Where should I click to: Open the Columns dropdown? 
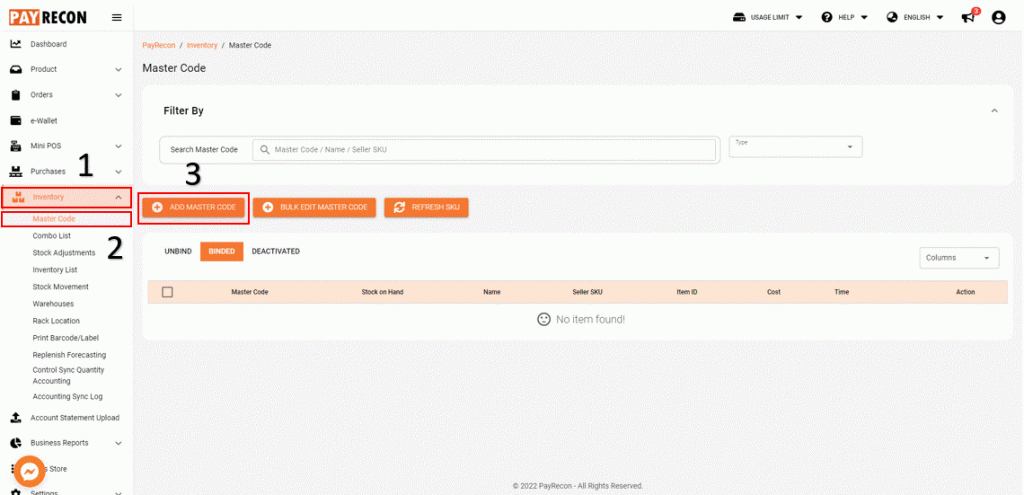[959, 257]
